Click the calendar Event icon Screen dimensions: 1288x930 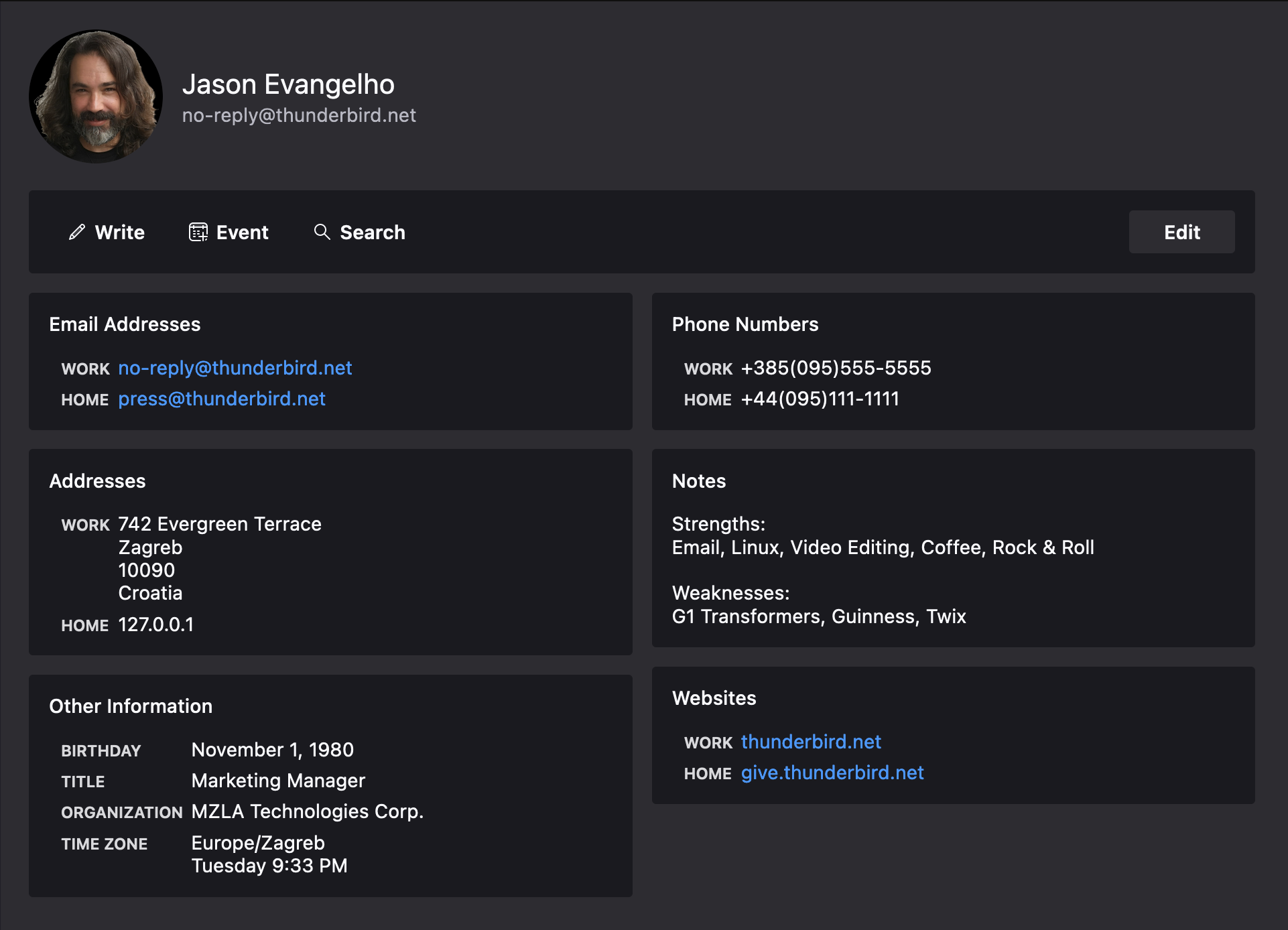coord(198,232)
